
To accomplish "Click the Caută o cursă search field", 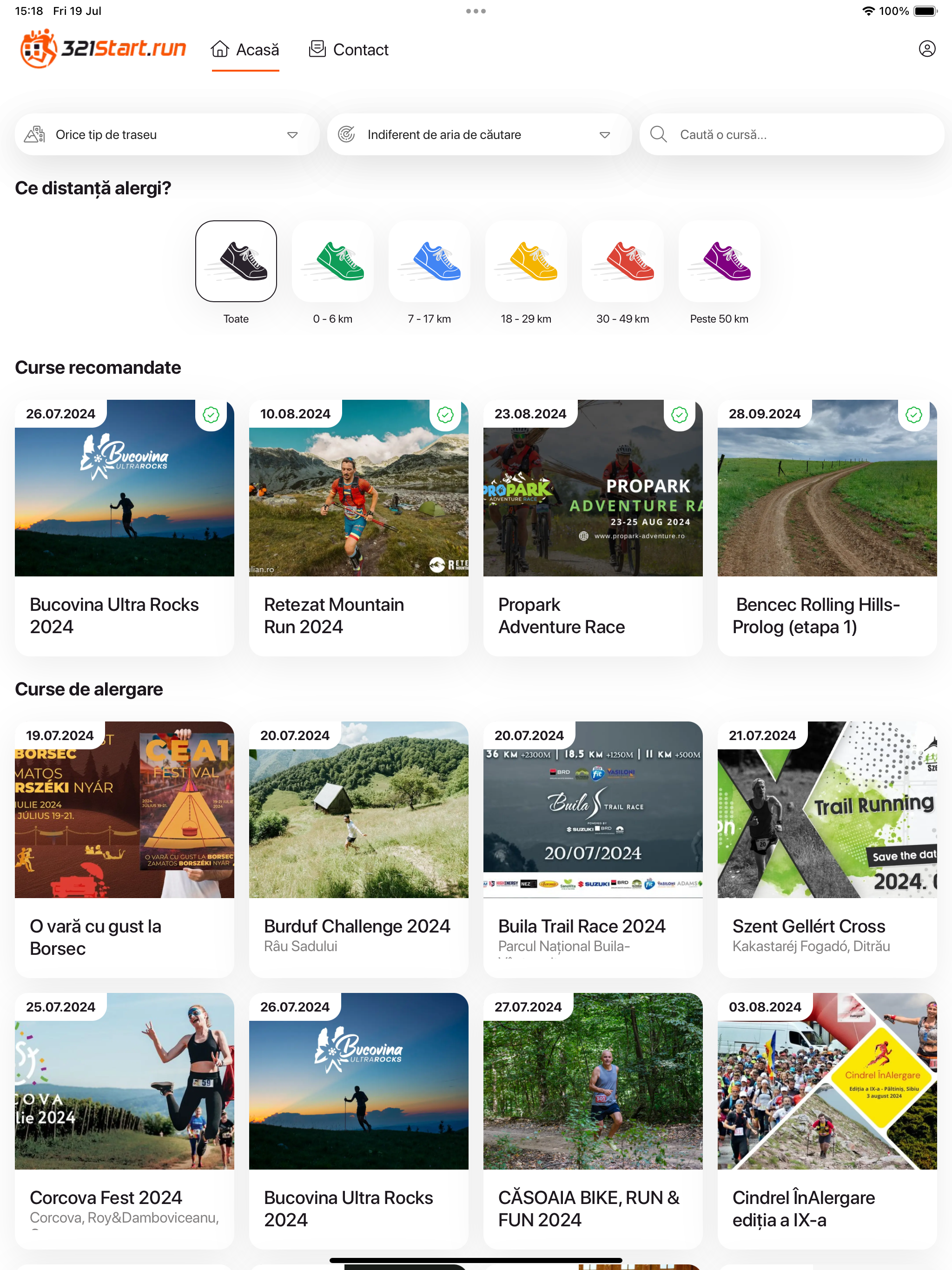I will pos(792,134).
